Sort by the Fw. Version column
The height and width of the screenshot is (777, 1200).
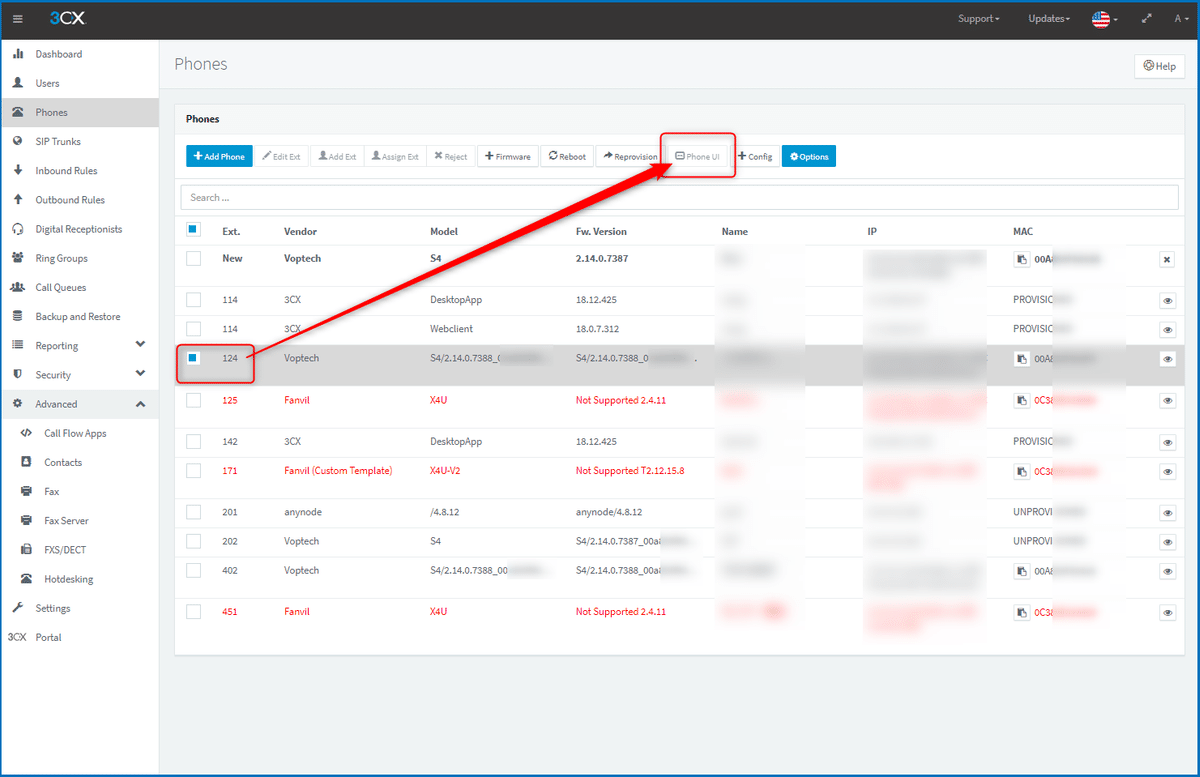(x=601, y=231)
